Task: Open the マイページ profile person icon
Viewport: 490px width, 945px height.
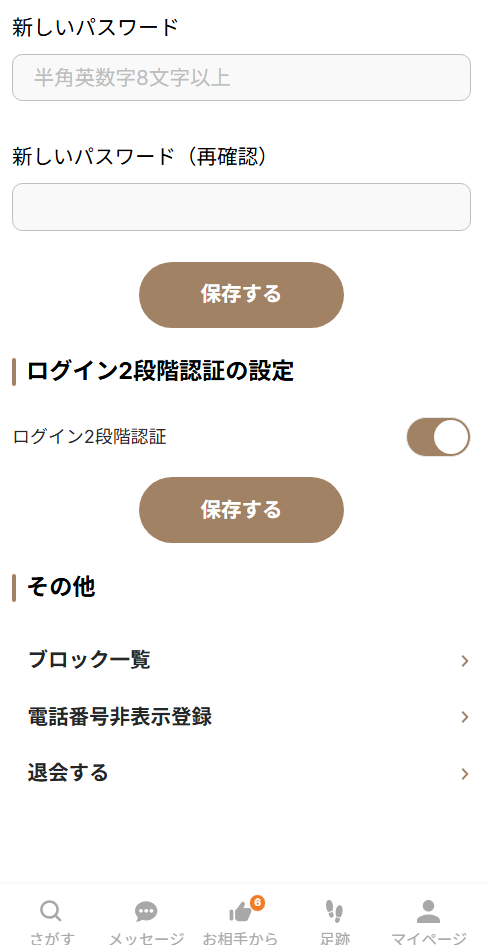Action: click(429, 911)
